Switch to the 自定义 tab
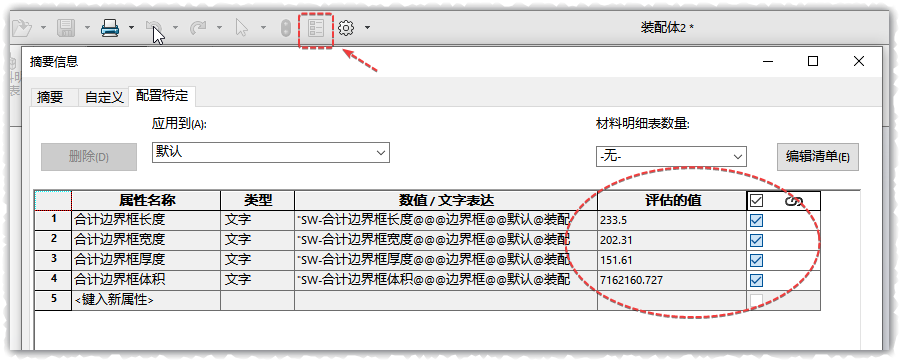900x361 pixels. 104,98
